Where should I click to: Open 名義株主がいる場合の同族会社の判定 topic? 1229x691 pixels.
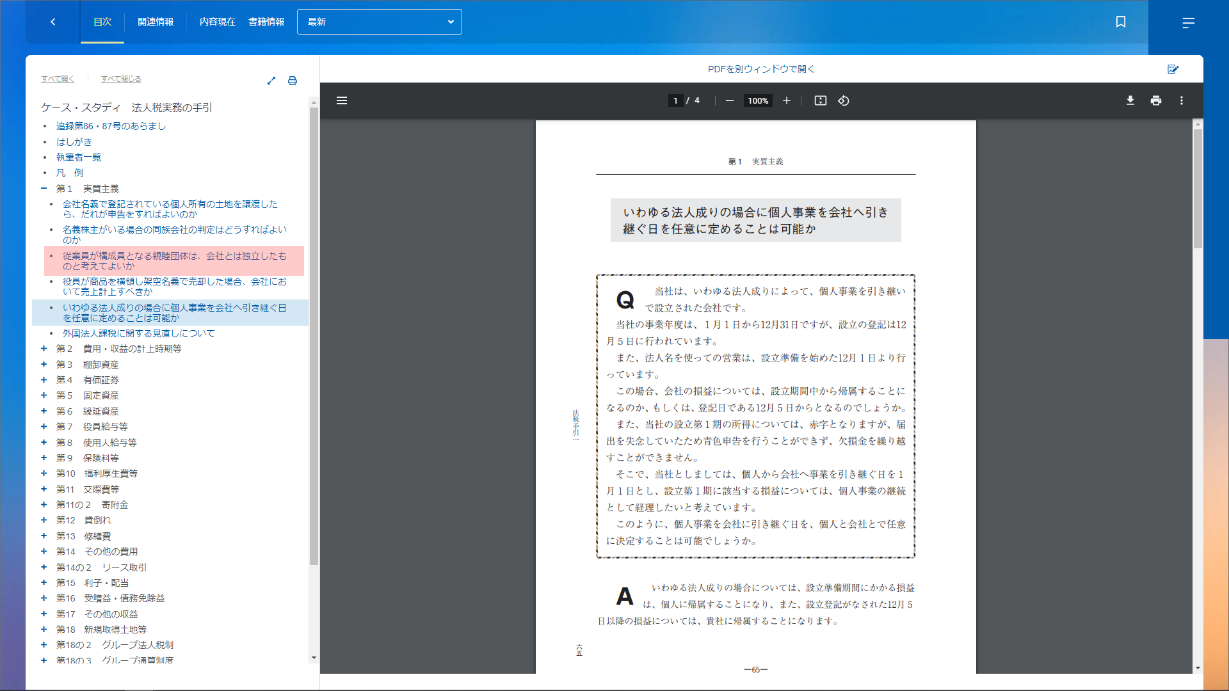[x=176, y=235]
